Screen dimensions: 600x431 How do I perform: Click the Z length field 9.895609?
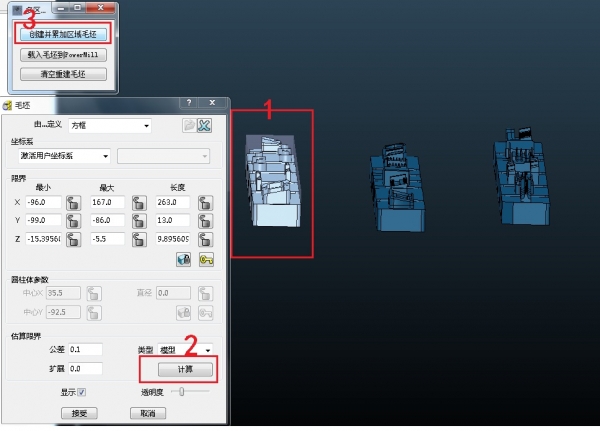pos(173,239)
